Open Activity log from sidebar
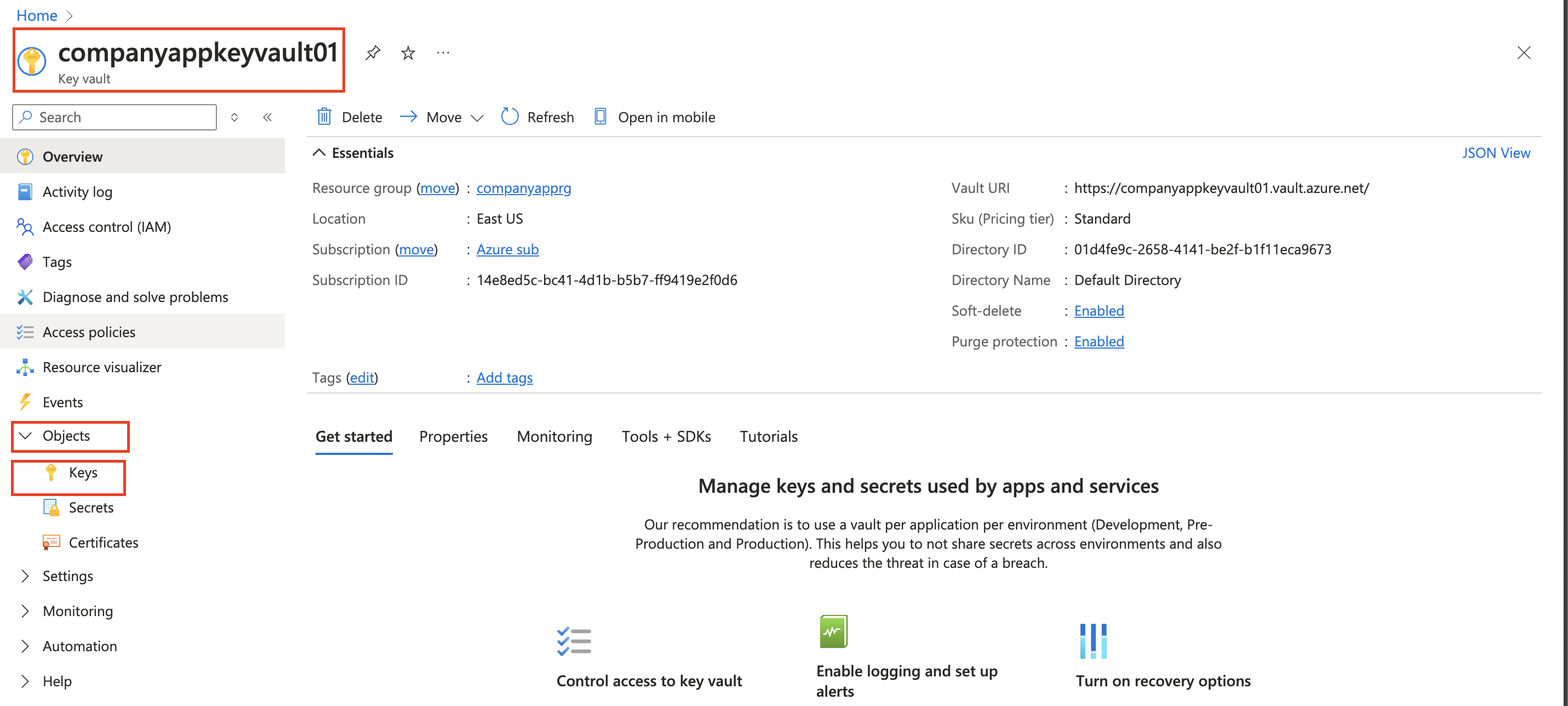The height and width of the screenshot is (706, 1568). pos(142,192)
